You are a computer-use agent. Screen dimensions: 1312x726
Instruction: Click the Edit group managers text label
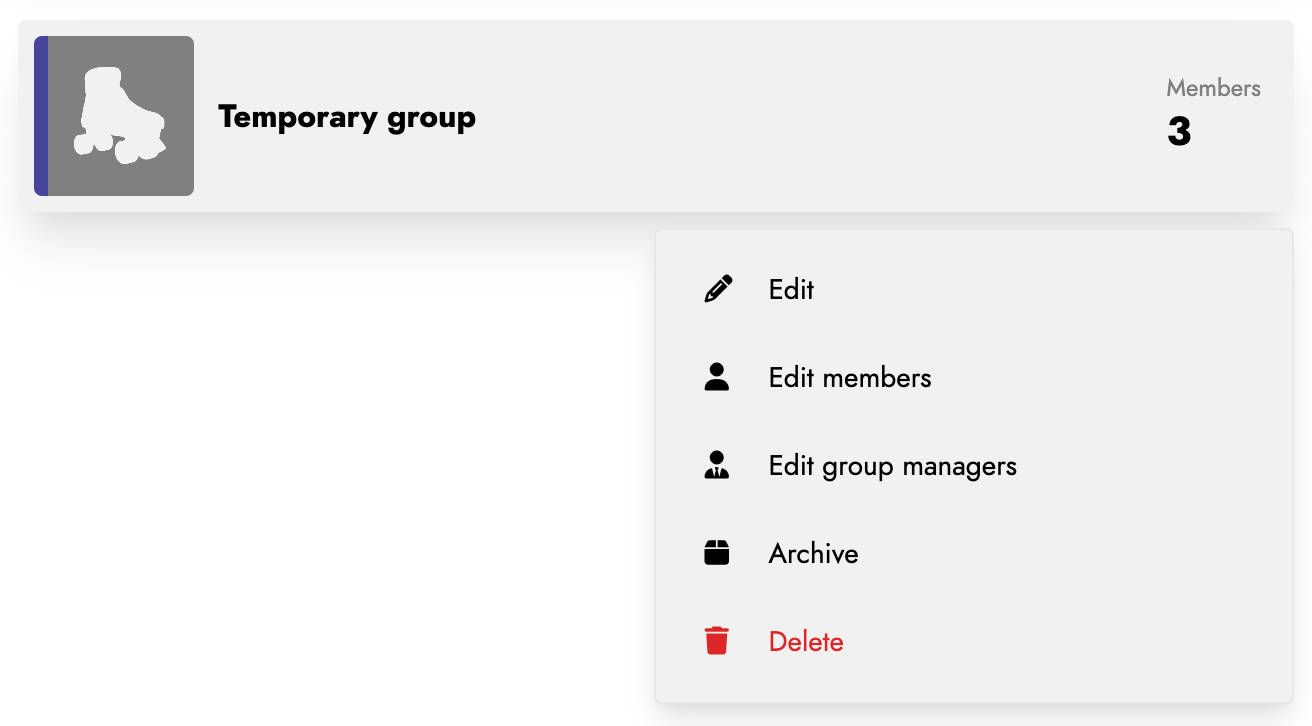point(892,465)
